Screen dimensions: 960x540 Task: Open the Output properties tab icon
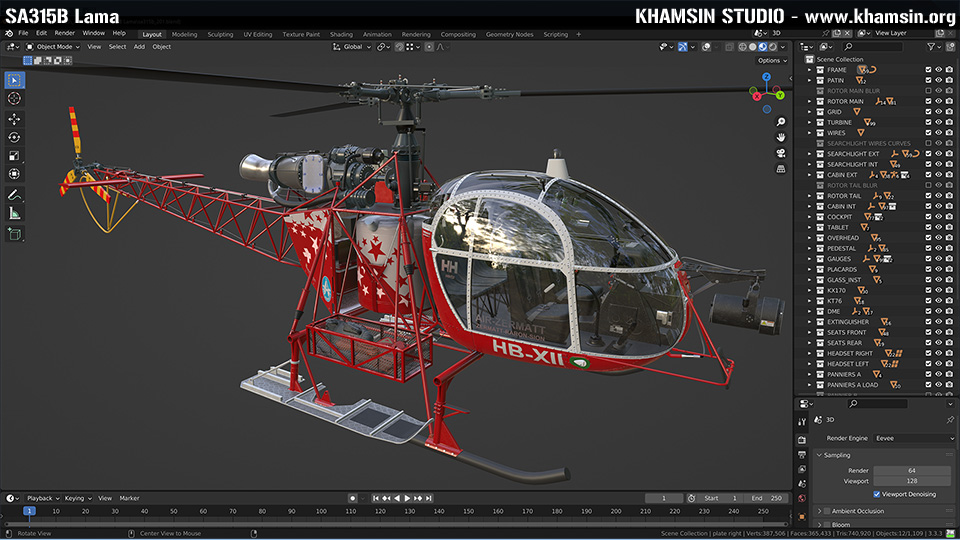pyautogui.click(x=802, y=455)
